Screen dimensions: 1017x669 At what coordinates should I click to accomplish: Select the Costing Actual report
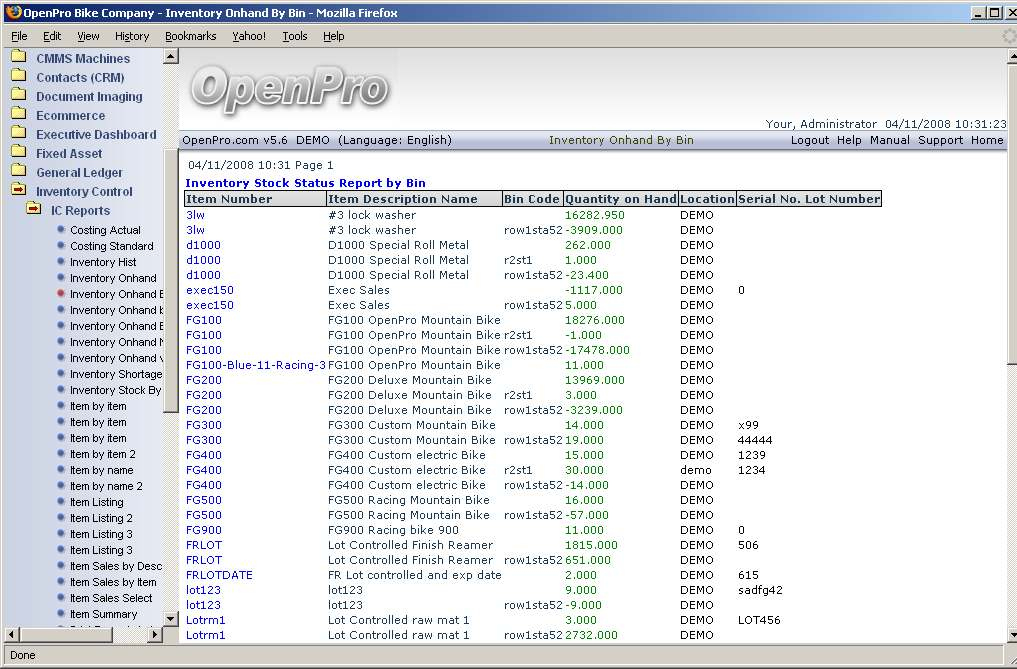(105, 230)
